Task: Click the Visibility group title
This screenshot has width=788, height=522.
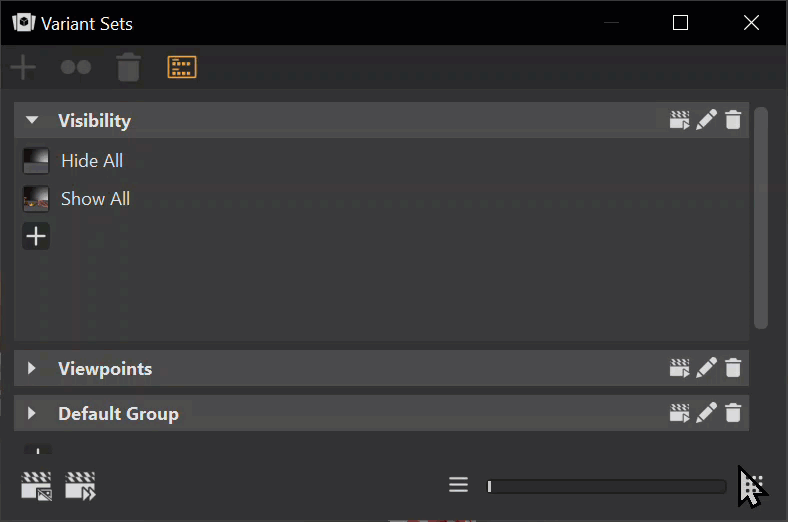Action: tap(94, 121)
